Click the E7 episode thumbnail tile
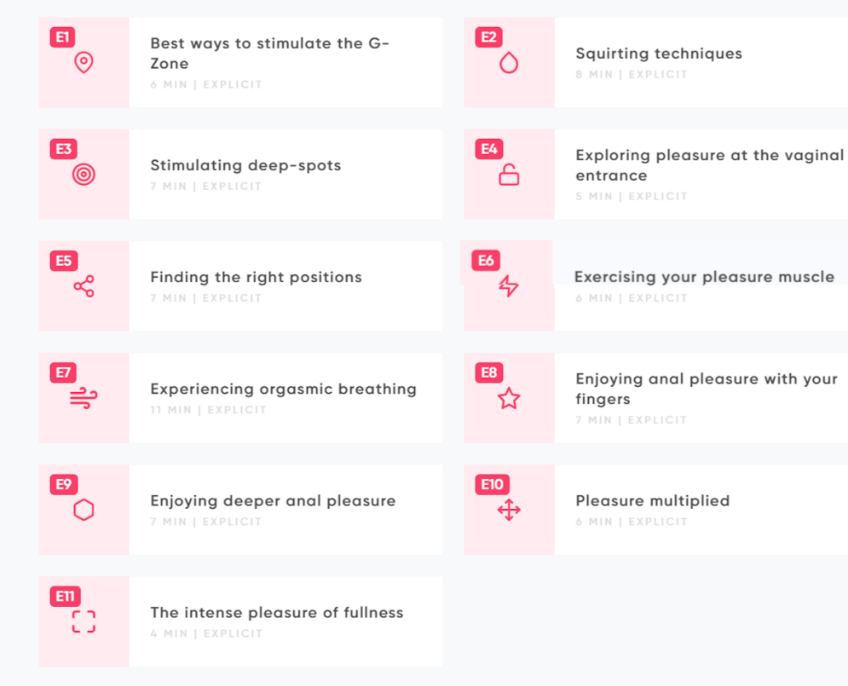The width and height of the screenshot is (848, 686). tap(84, 398)
